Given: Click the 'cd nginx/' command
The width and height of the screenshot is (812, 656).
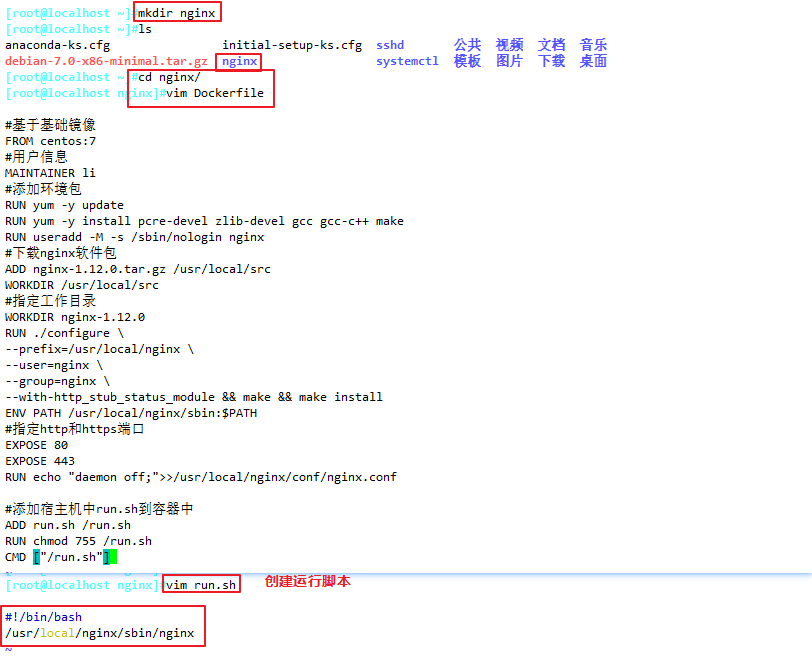Looking at the screenshot, I should 169,78.
